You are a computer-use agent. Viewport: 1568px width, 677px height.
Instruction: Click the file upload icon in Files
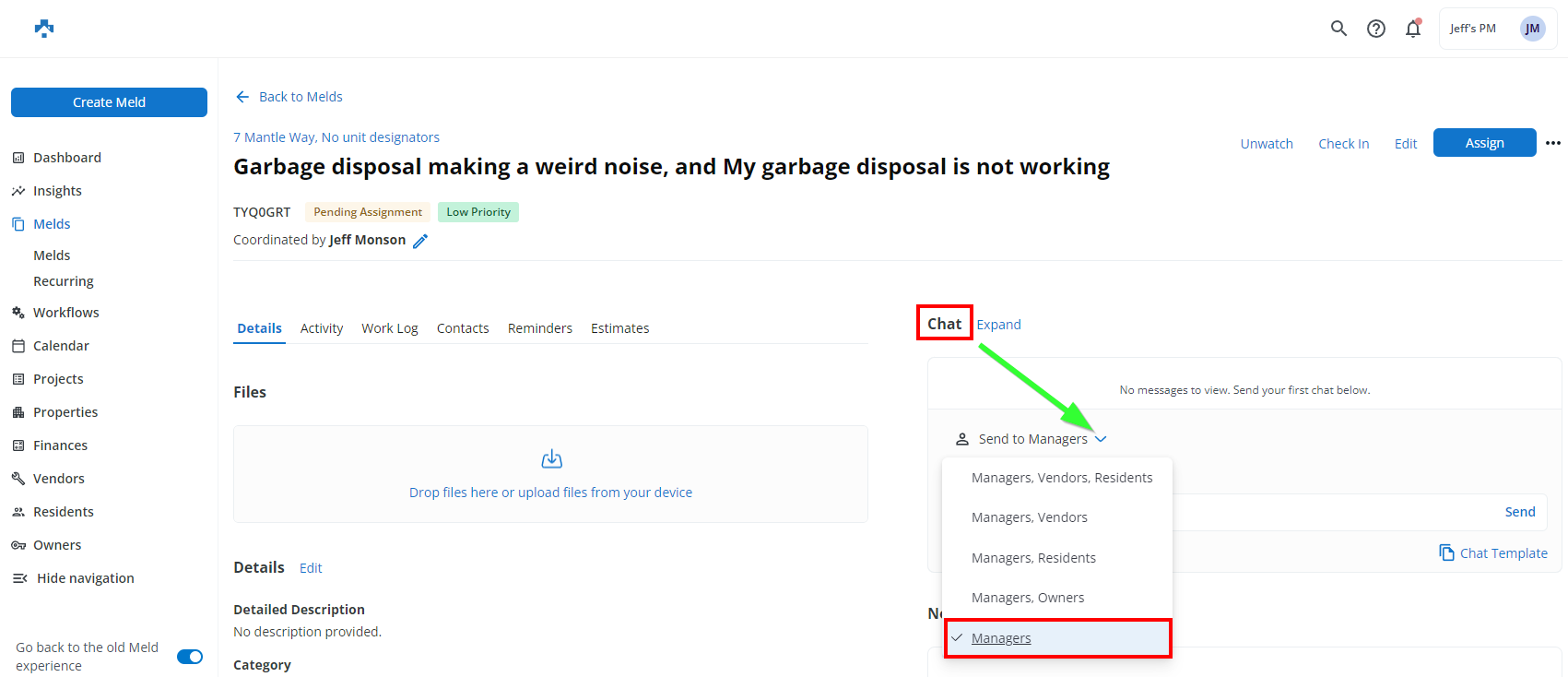coord(551,459)
